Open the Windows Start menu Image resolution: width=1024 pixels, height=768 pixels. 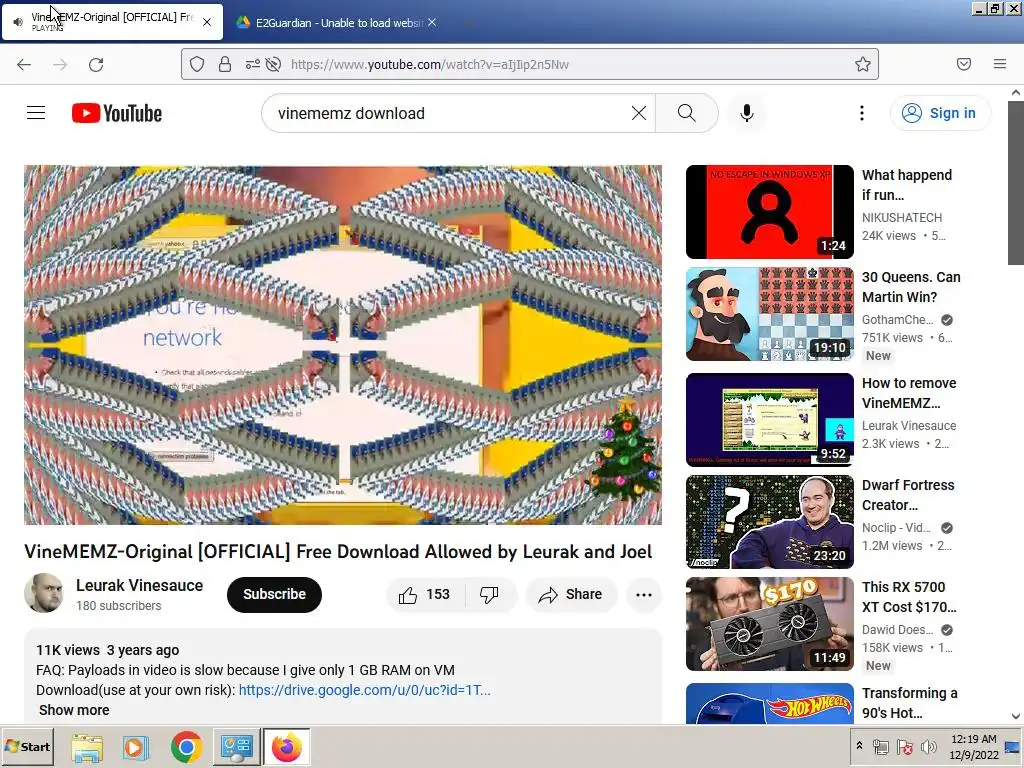click(x=27, y=746)
